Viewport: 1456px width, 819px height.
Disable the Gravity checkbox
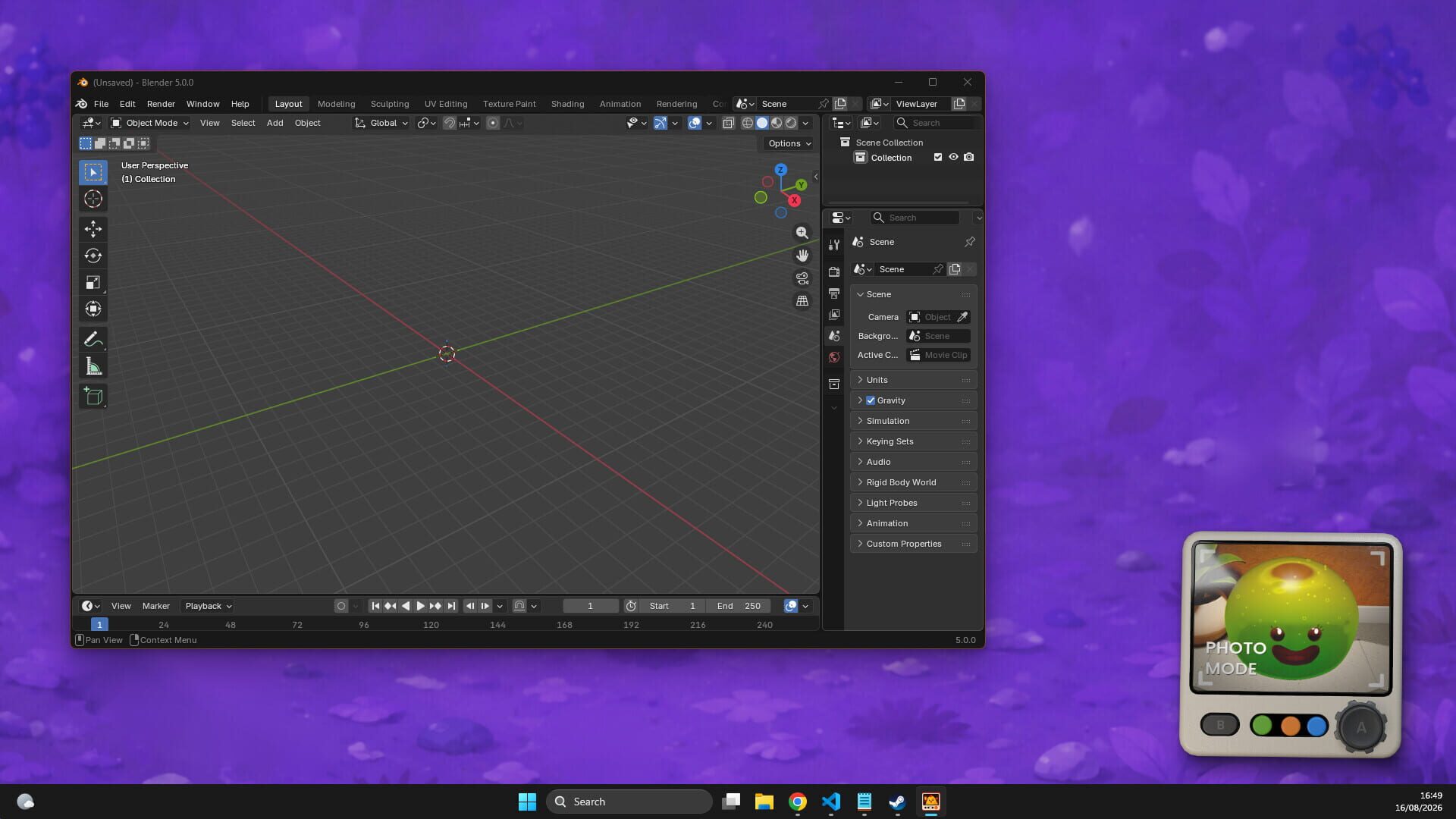click(x=871, y=400)
